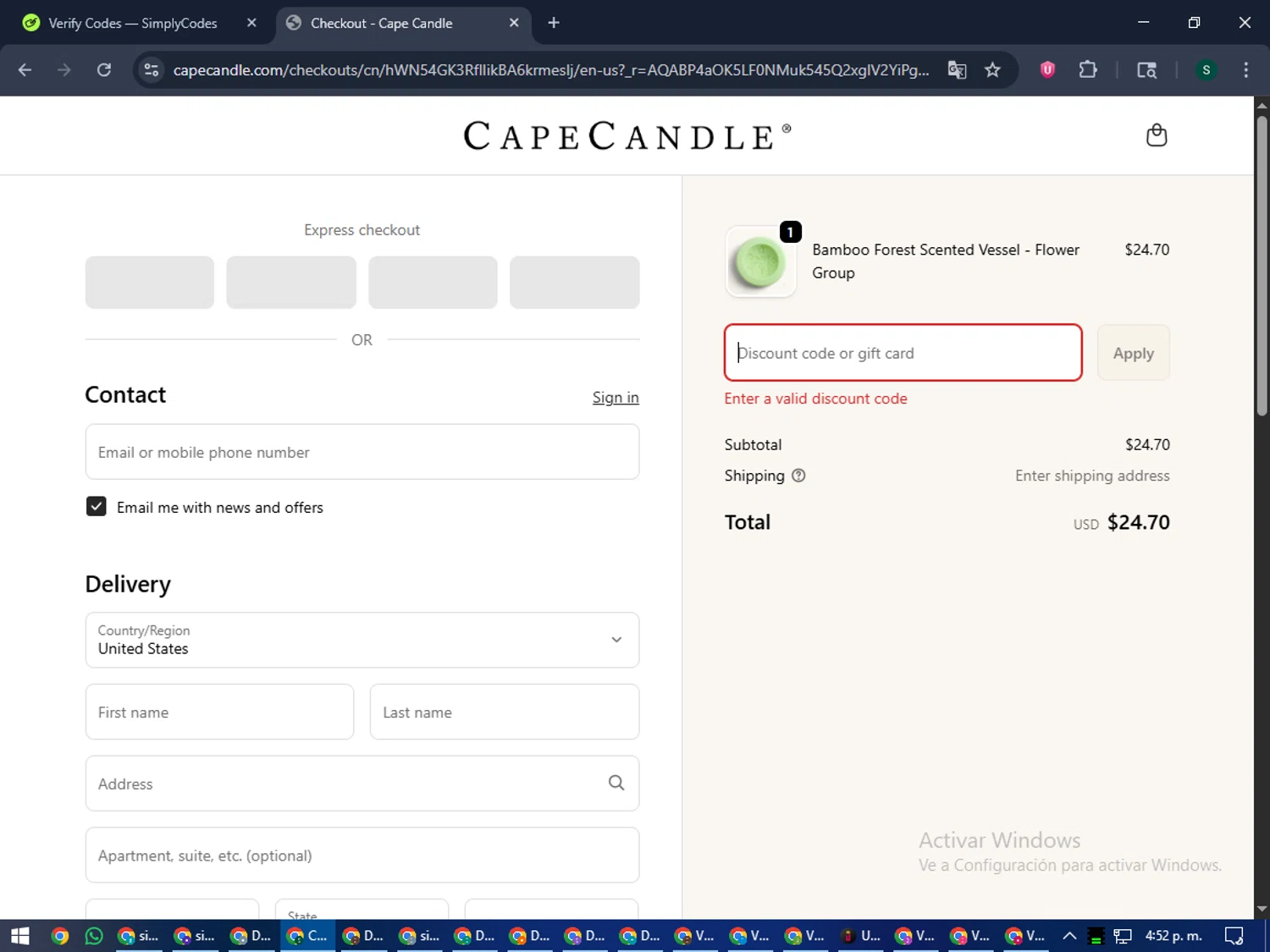The width and height of the screenshot is (1270, 952).
Task: Show hidden system tray icons
Action: coord(1069,936)
